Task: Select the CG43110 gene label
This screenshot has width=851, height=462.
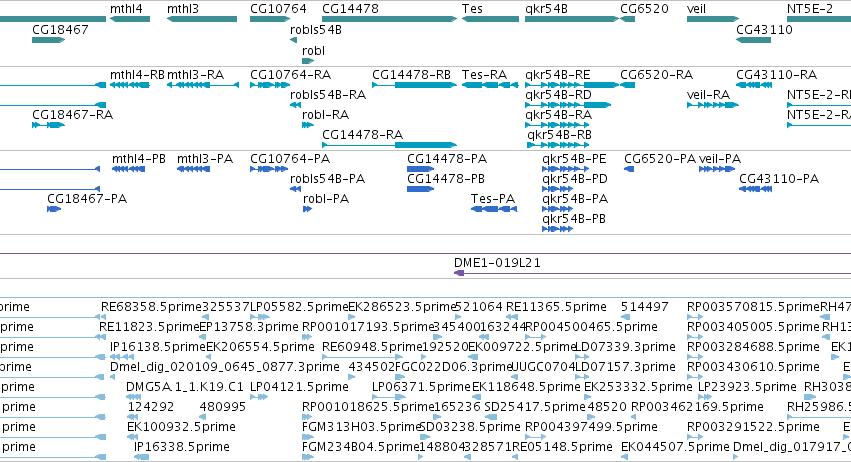Action: [764, 30]
